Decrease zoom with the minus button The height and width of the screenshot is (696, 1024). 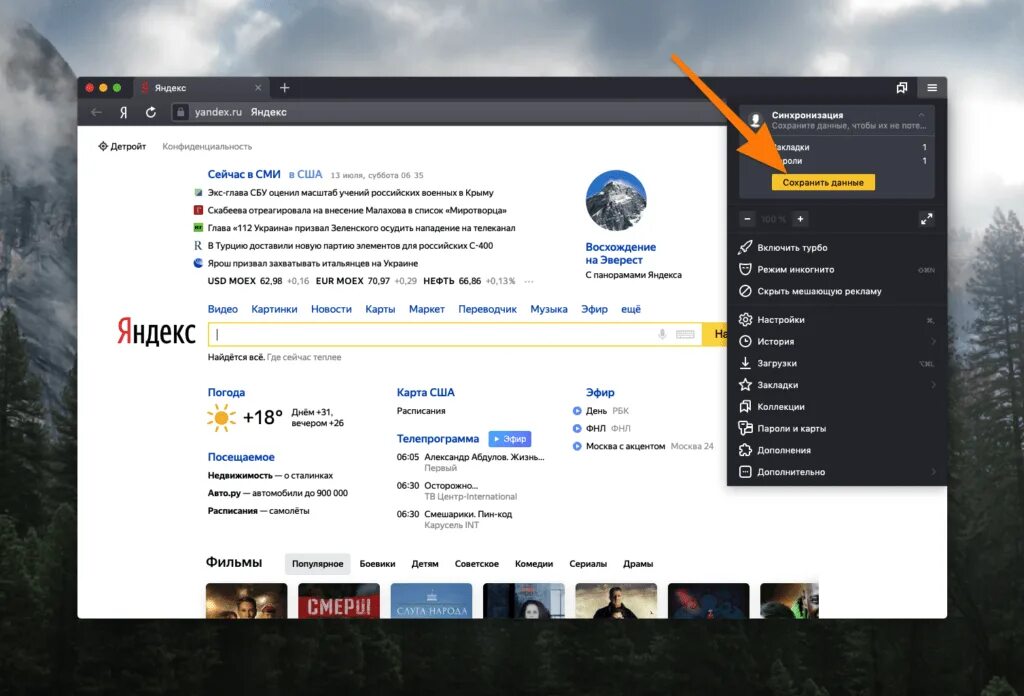point(748,219)
